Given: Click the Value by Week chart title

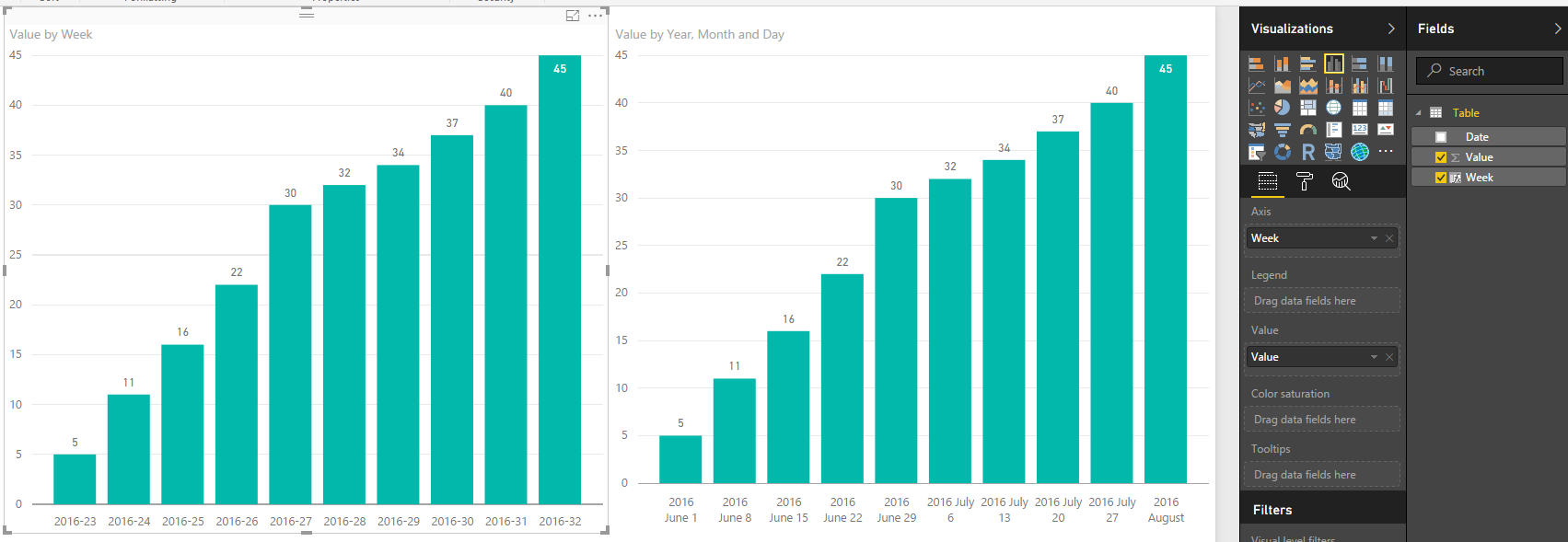Looking at the screenshot, I should (51, 34).
